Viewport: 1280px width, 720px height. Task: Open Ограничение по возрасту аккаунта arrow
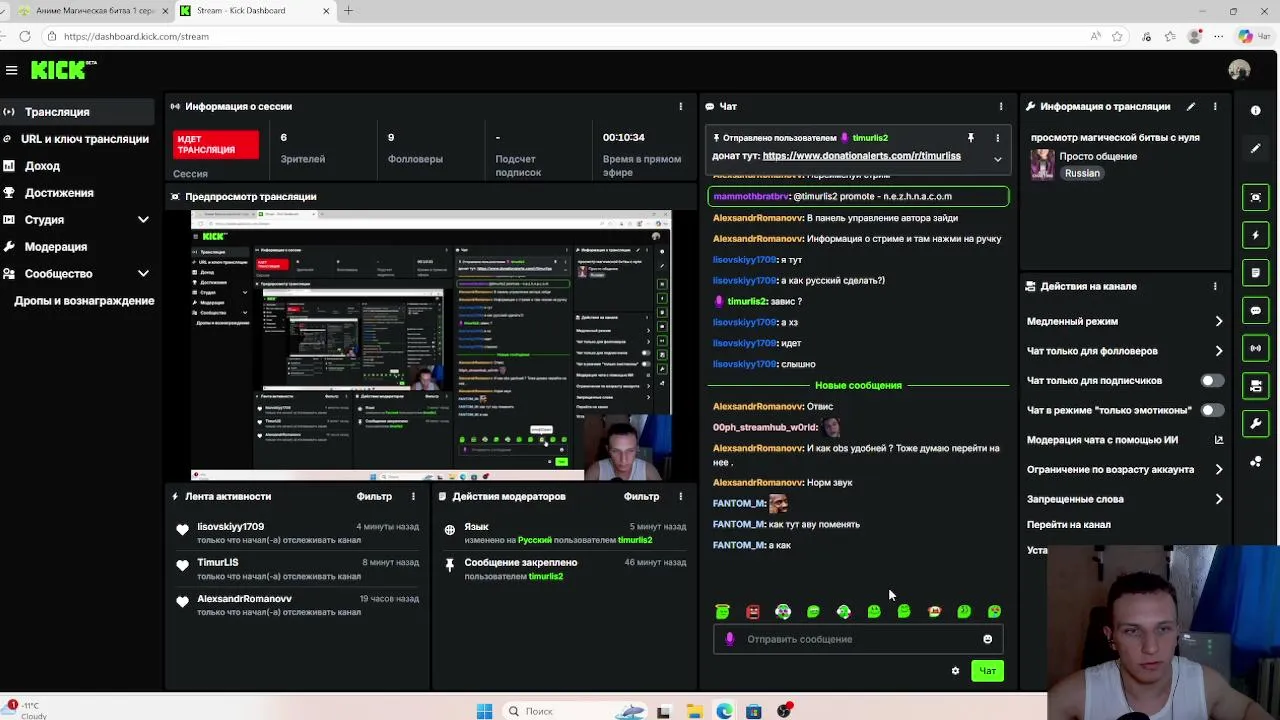tap(1218, 469)
